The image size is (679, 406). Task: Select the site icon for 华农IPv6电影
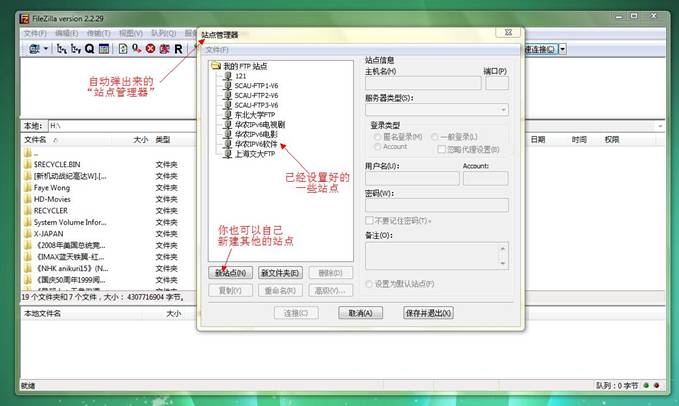(228, 134)
